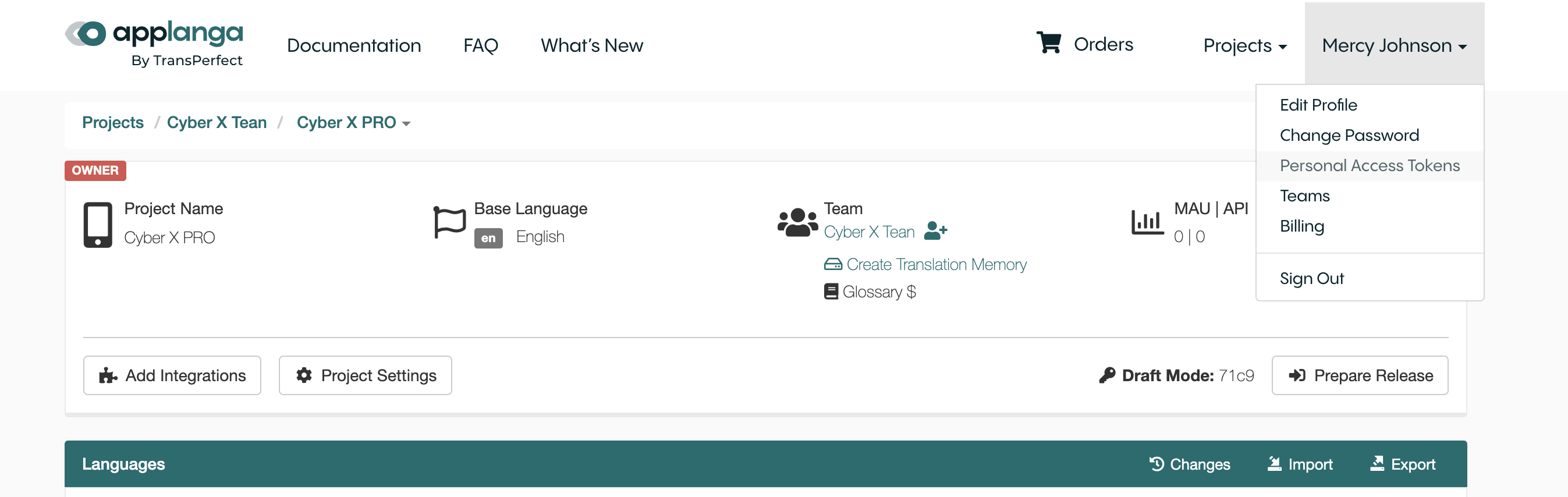This screenshot has height=497, width=1568.
Task: Click the Applanga logo
Action: 154,44
